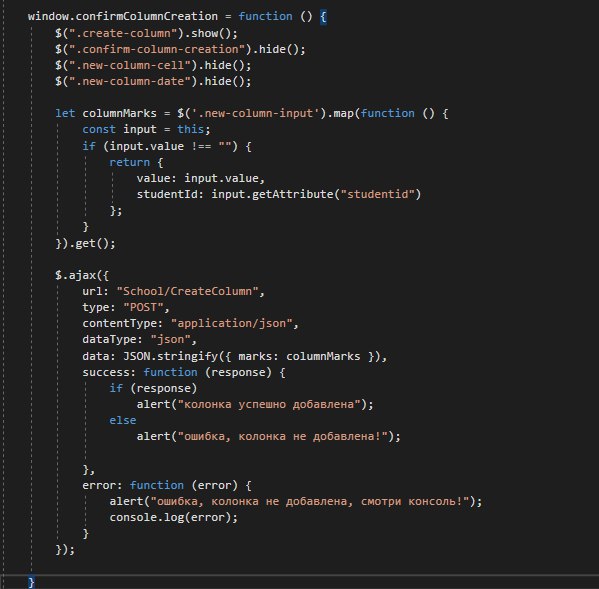Click the 'if (response)' line

coord(153,388)
